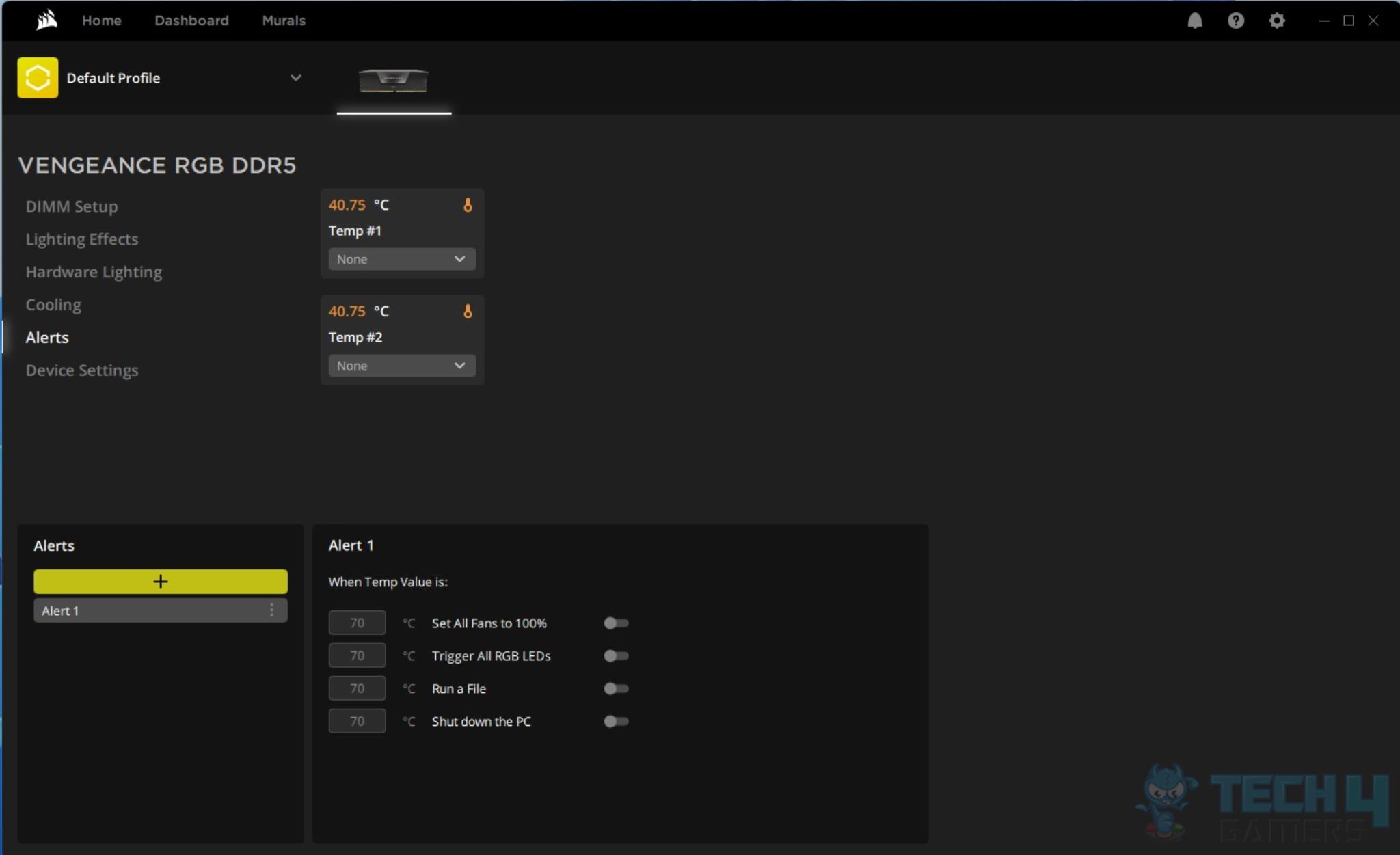
Task: Click the yellow Default Profile hexagon icon
Action: (x=38, y=78)
